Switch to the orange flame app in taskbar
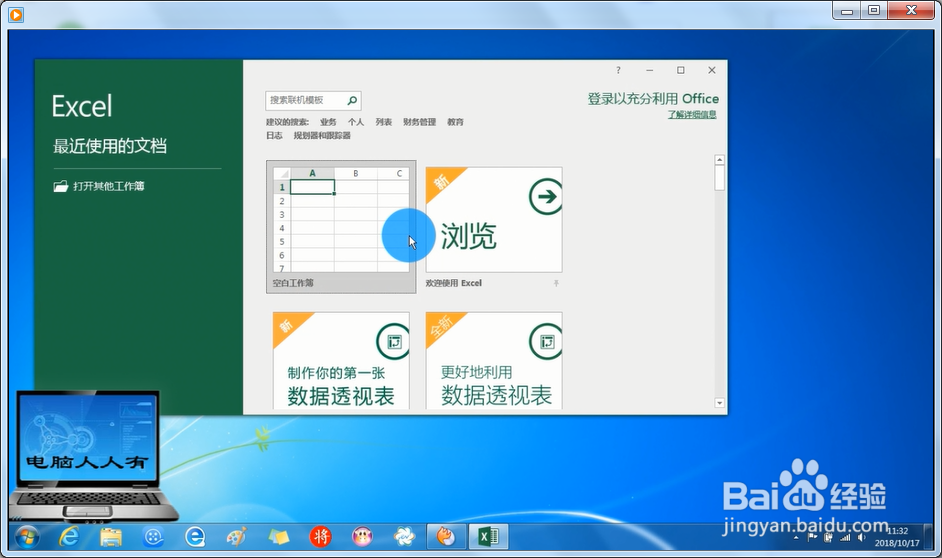 pyautogui.click(x=446, y=536)
